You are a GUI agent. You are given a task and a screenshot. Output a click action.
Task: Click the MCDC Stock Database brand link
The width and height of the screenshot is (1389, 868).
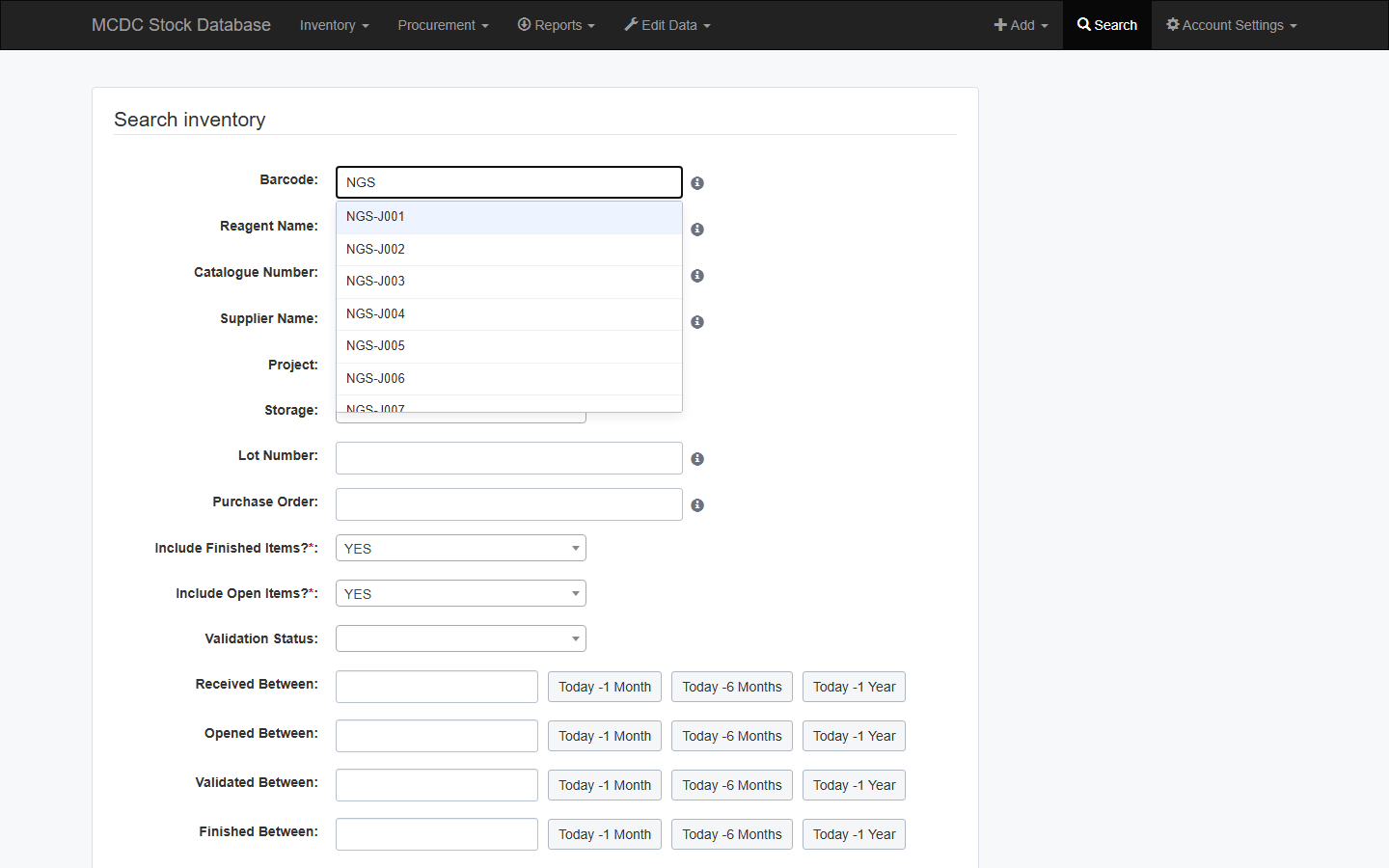point(181,25)
